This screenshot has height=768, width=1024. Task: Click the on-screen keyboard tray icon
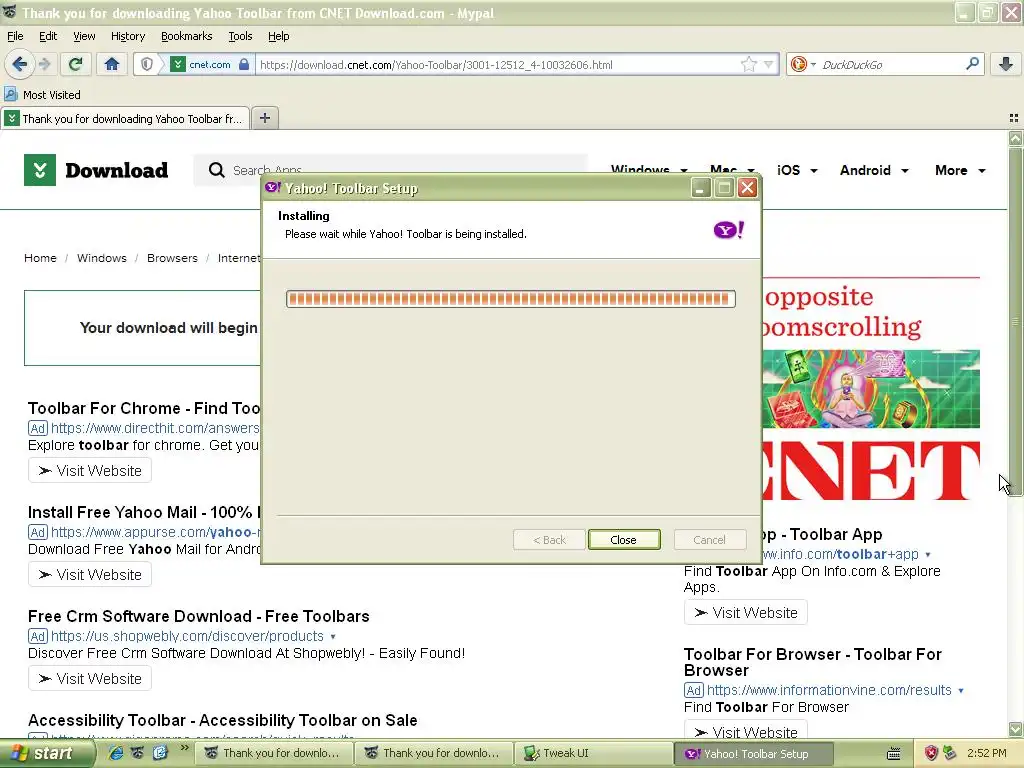(893, 754)
